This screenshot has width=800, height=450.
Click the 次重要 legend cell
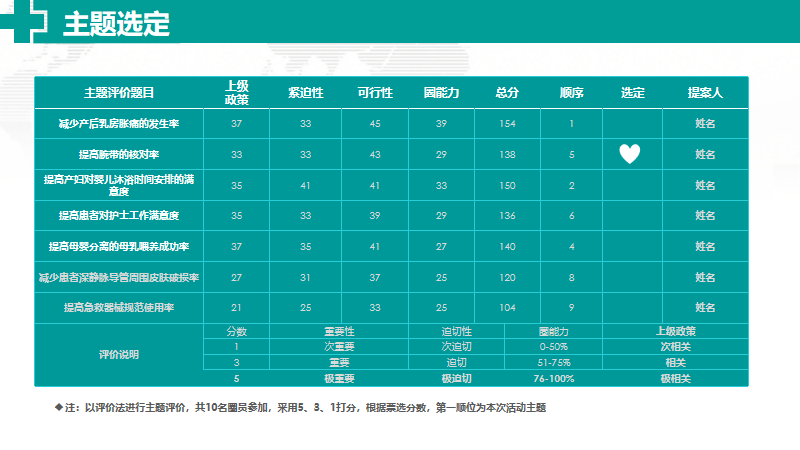(x=339, y=347)
